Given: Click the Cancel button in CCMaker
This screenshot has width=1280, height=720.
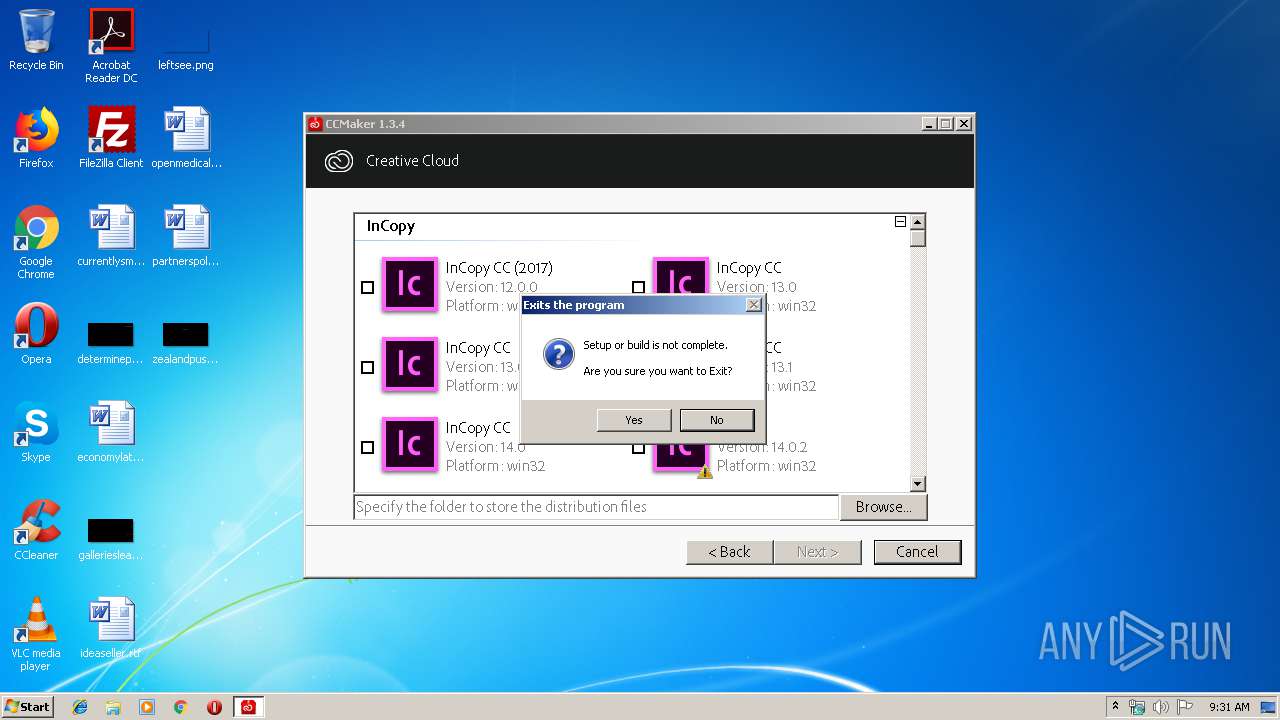Looking at the screenshot, I should tap(917, 552).
